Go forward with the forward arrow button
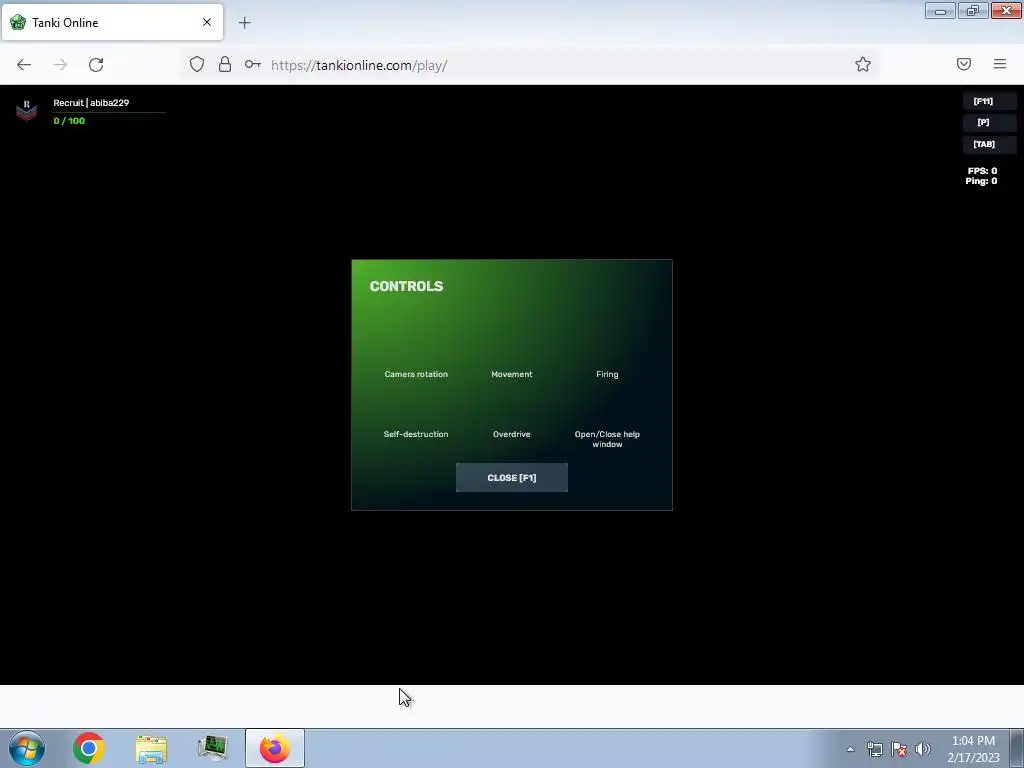Viewport: 1024px width, 768px height. 60,65
